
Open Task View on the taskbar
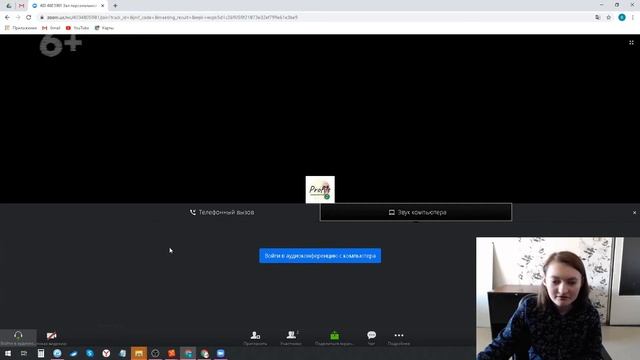coord(24,353)
